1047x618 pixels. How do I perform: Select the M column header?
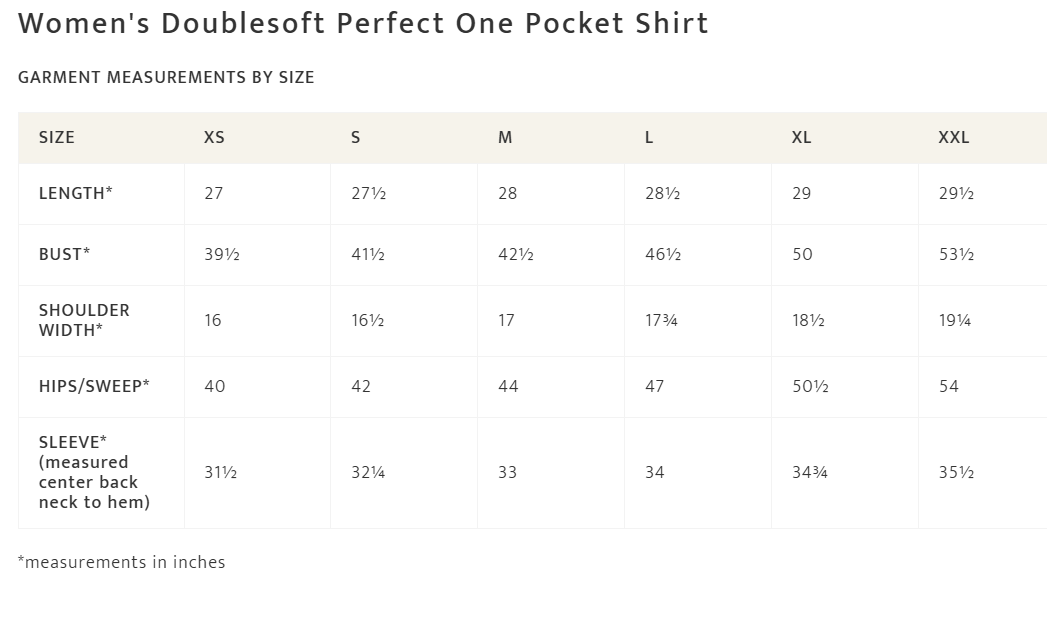coord(505,138)
